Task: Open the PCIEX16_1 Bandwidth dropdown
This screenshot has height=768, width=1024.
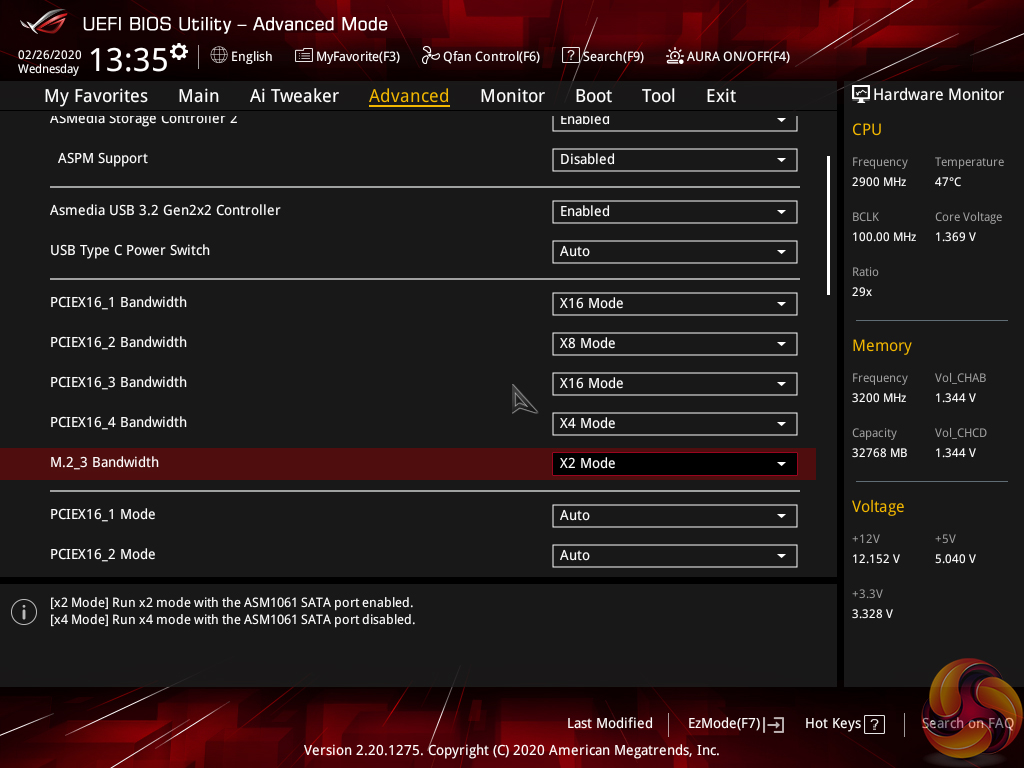Action: [x=674, y=304]
